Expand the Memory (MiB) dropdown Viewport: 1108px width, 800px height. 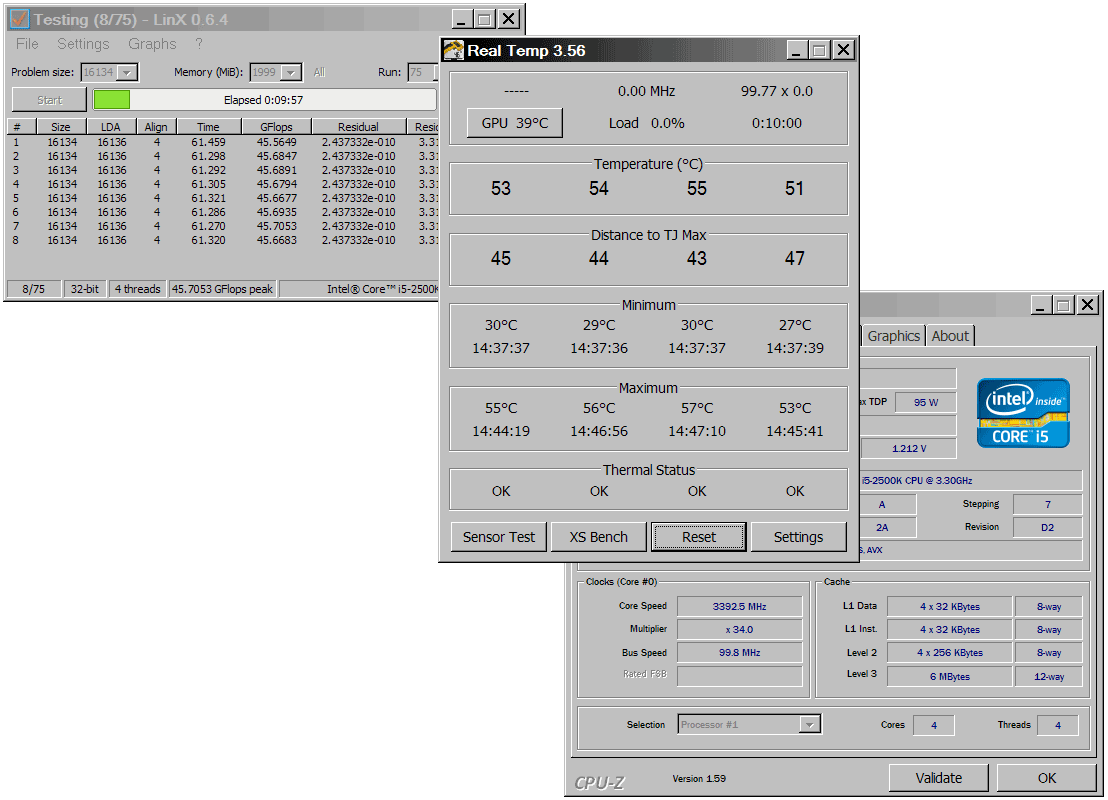[290, 73]
